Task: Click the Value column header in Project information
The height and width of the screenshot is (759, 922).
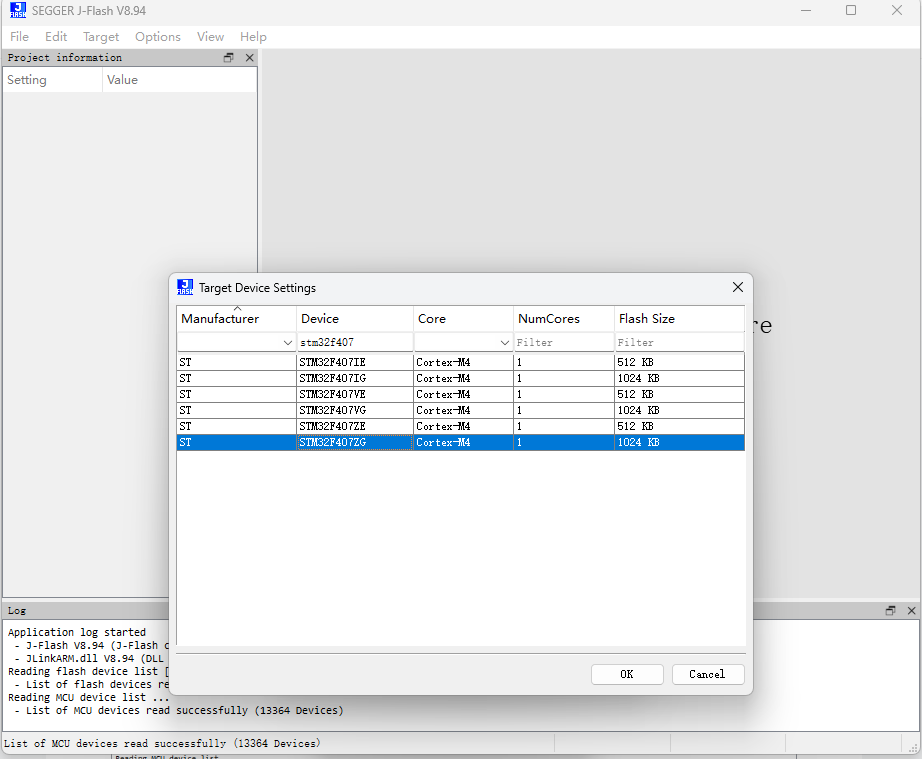Action: tap(179, 80)
